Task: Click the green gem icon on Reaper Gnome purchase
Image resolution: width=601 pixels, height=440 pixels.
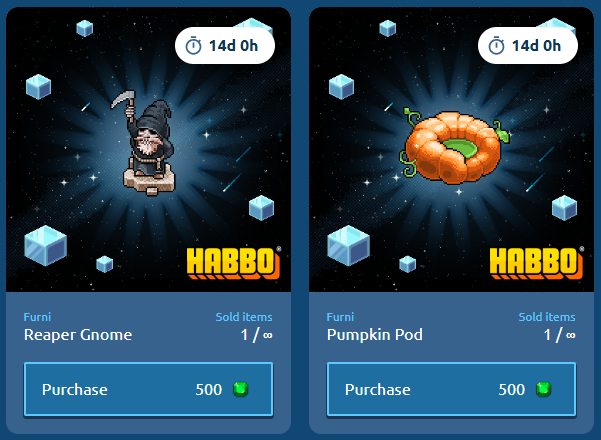Action: pos(241,389)
